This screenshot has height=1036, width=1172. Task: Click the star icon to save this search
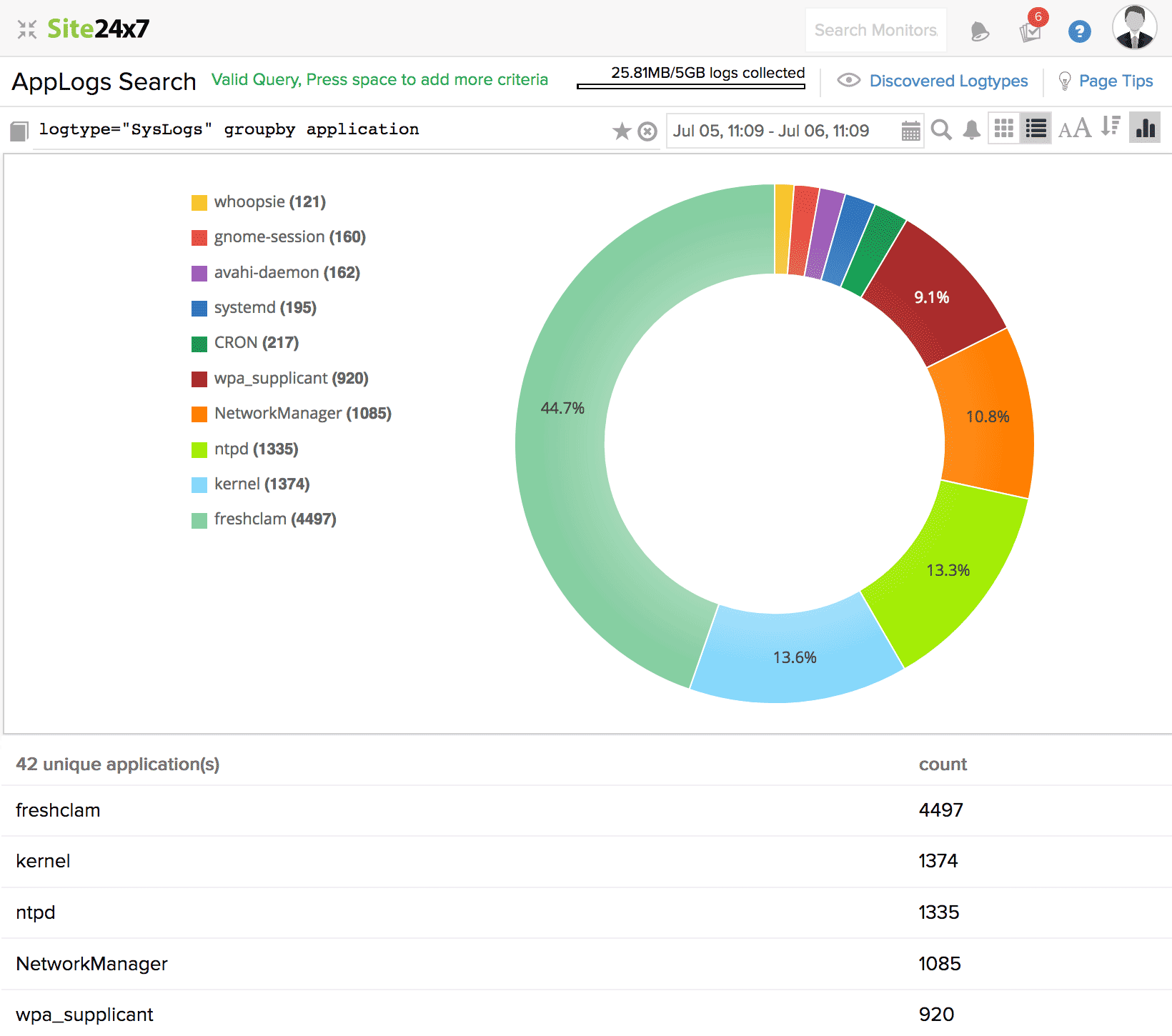tap(622, 131)
